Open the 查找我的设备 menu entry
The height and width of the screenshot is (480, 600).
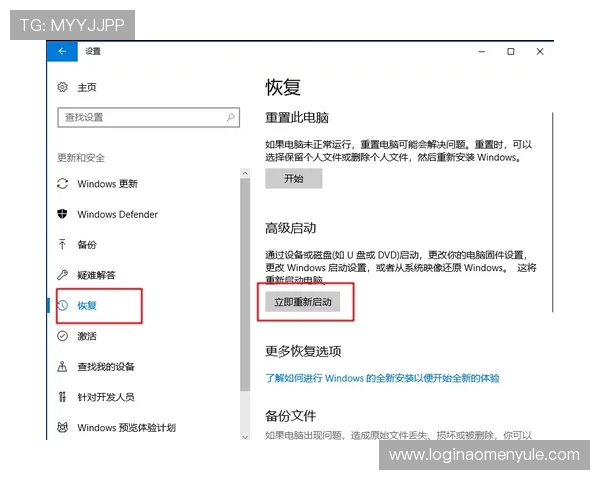[x=106, y=367]
